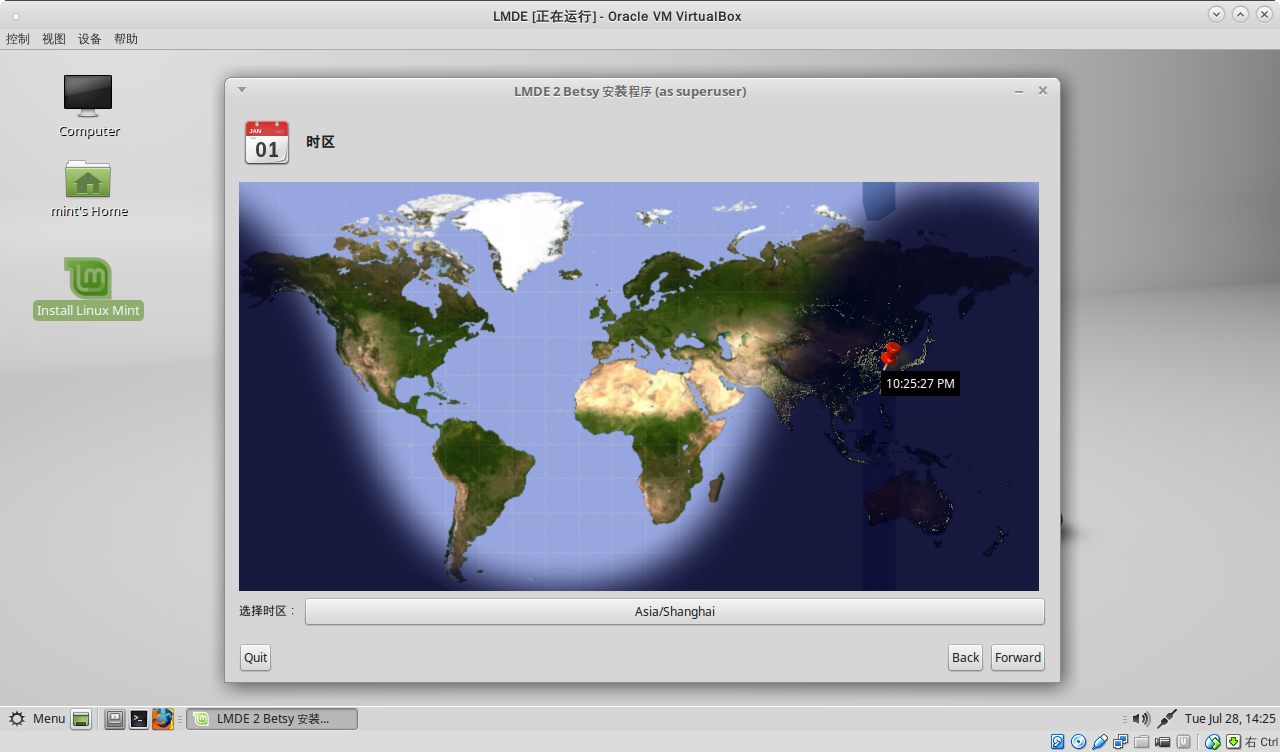1280x752 pixels.
Task: Click the VirtualBox shared folders status icon
Action: point(1141,742)
